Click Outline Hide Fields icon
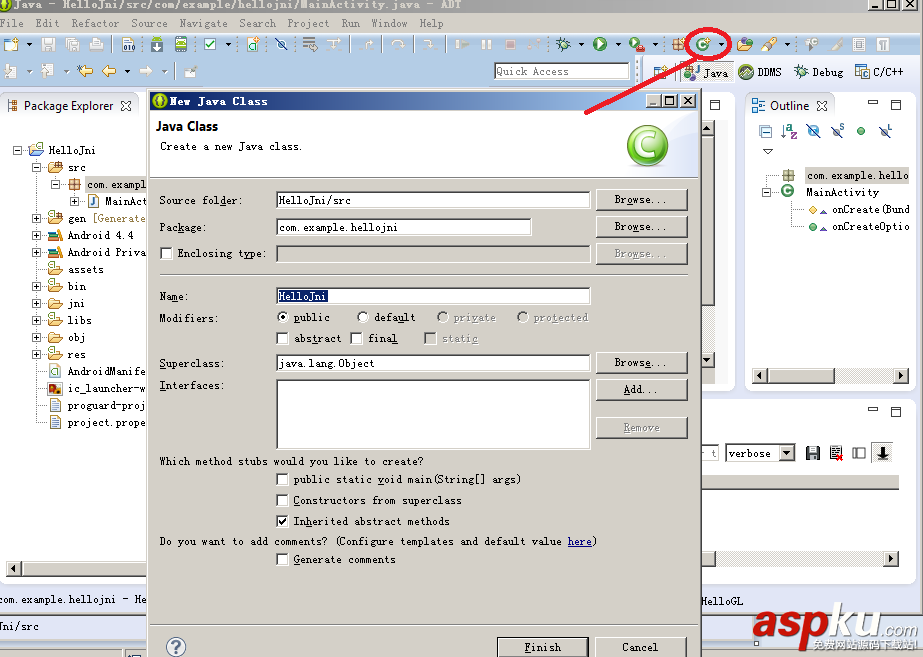Image resolution: width=923 pixels, height=657 pixels. click(x=813, y=131)
